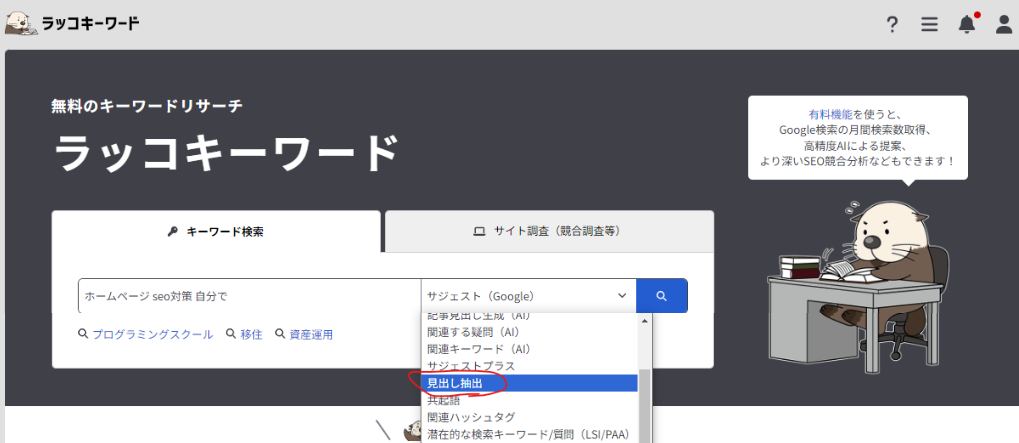Click the otter at desk illustration
The height and width of the screenshot is (443, 1019).
coord(858,286)
